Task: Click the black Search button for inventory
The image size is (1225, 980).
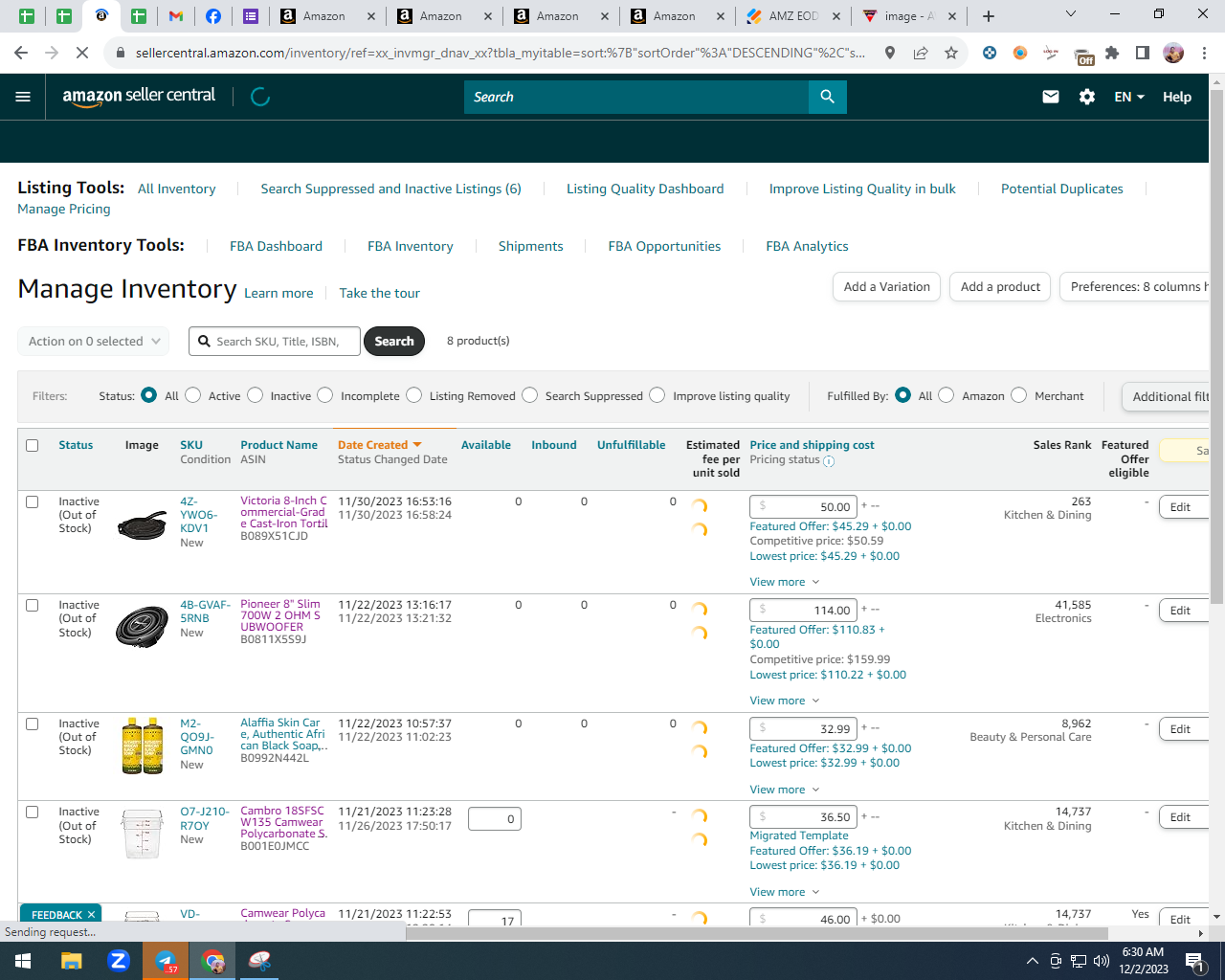Action: point(394,342)
